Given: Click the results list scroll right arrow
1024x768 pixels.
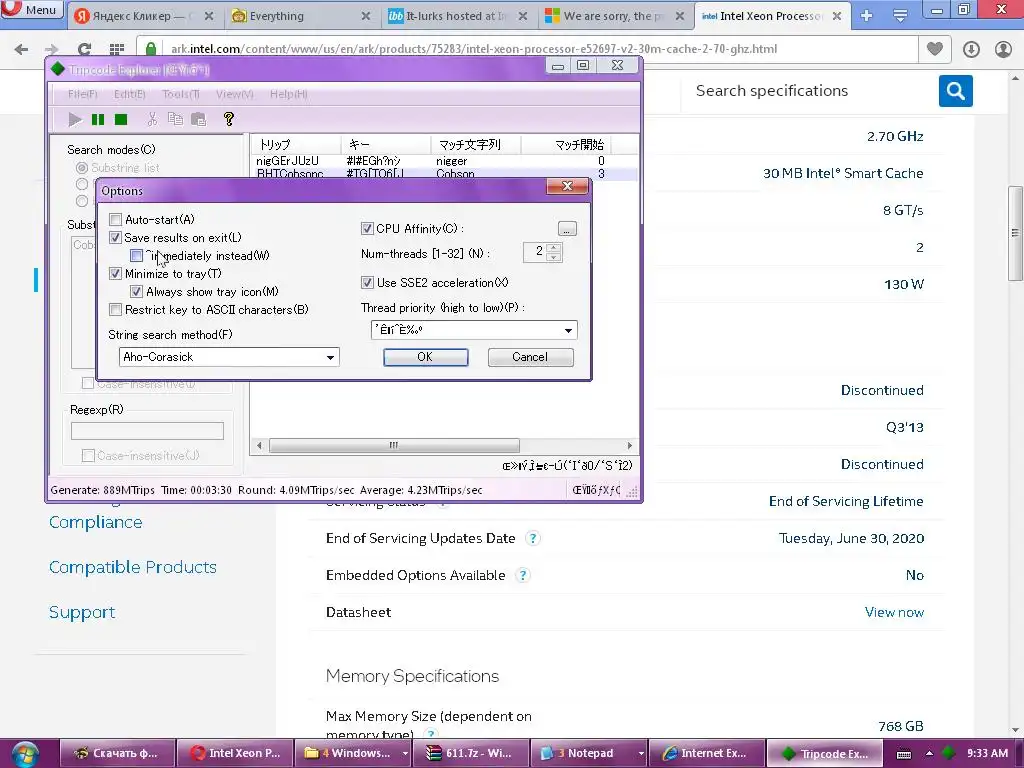Looking at the screenshot, I should (630, 445).
